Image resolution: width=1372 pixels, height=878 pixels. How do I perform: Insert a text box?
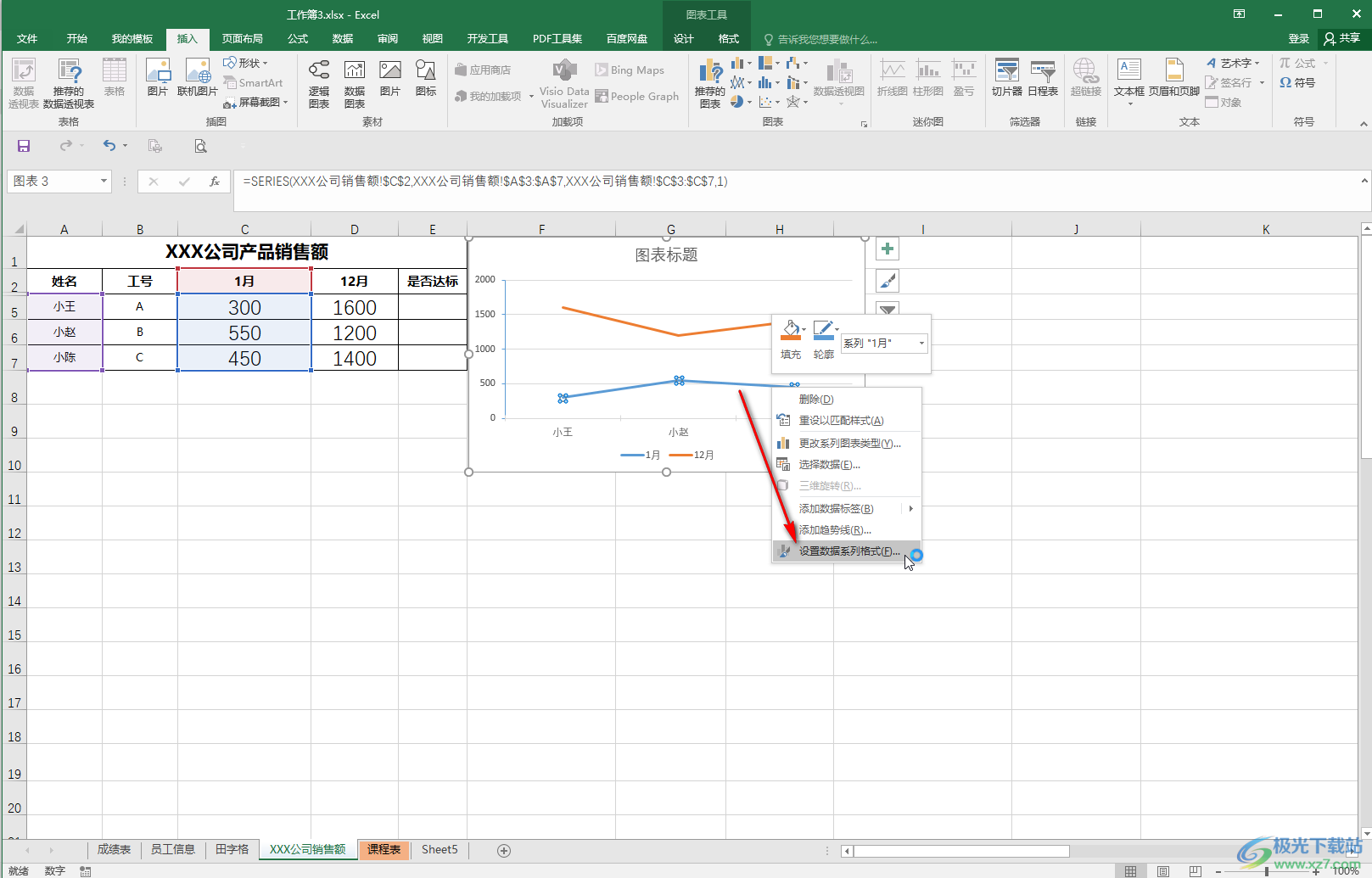[1129, 81]
